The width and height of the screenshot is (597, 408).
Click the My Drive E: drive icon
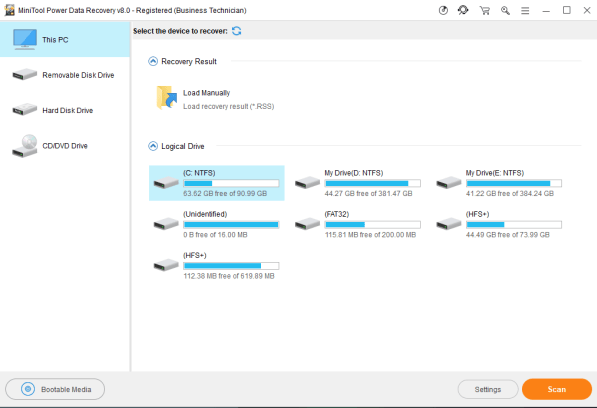(449, 183)
